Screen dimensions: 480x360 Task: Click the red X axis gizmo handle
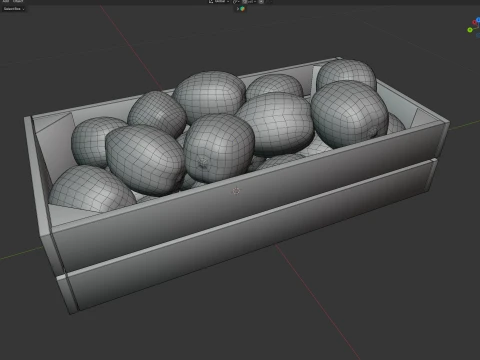[x=474, y=23]
